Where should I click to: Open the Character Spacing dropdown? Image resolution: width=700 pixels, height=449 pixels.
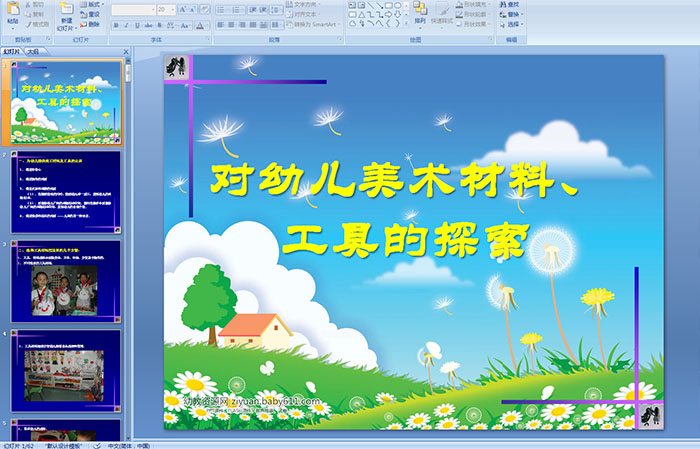click(171, 25)
